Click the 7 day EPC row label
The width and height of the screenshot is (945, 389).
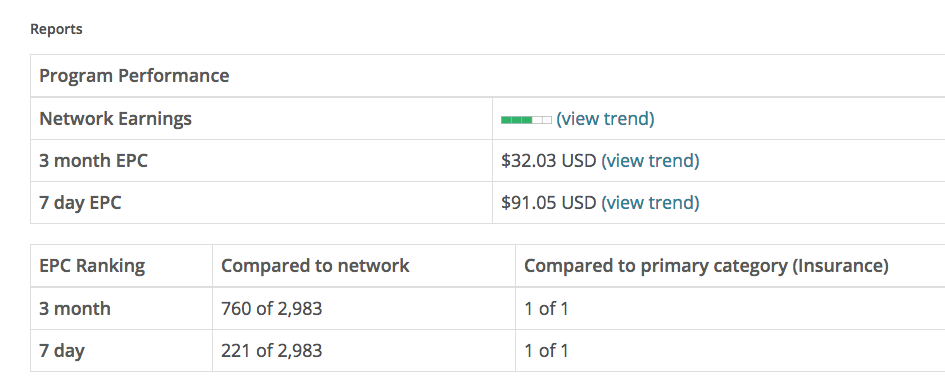click(x=80, y=203)
